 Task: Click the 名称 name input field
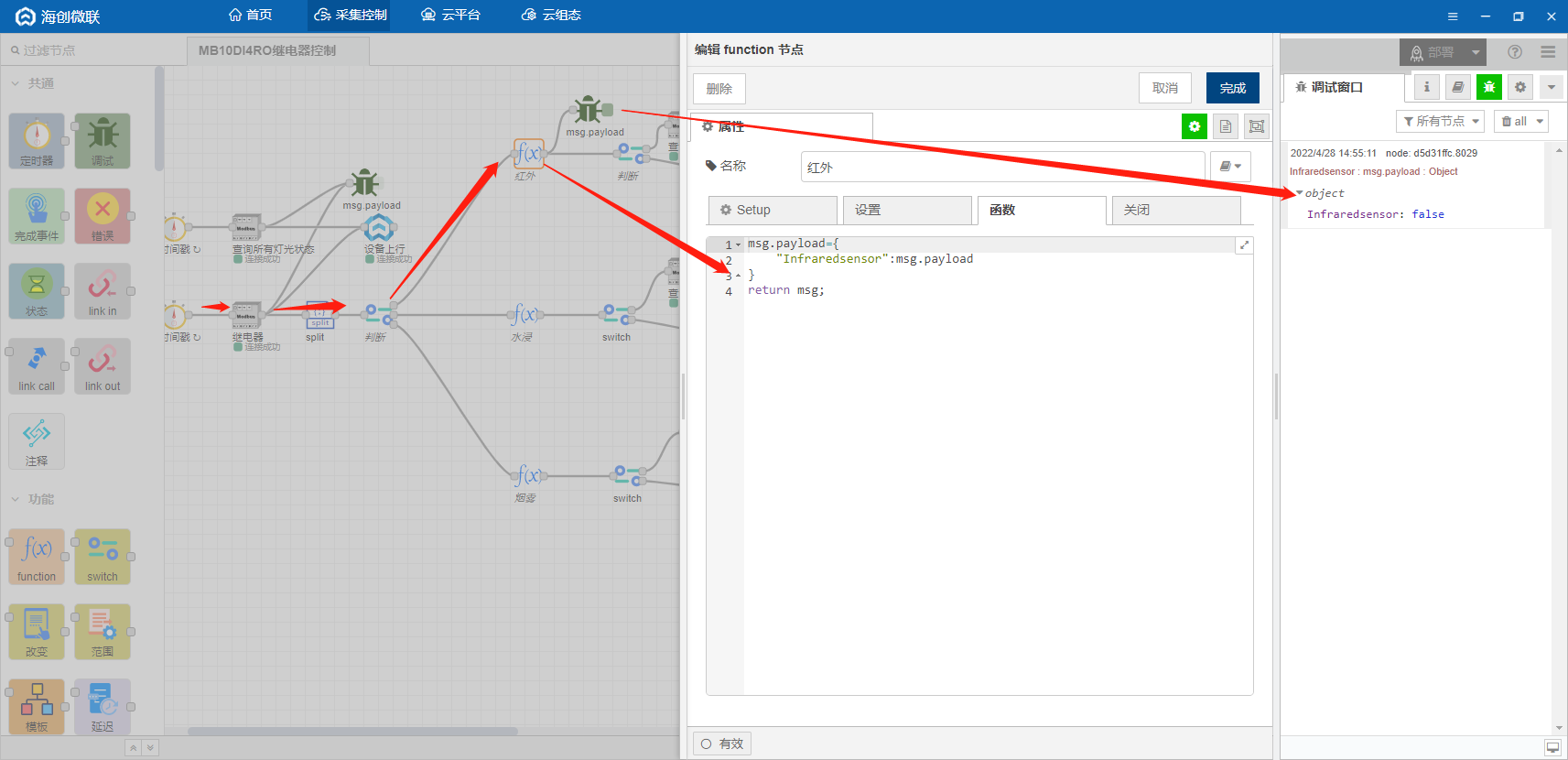pyautogui.click(x=1002, y=167)
